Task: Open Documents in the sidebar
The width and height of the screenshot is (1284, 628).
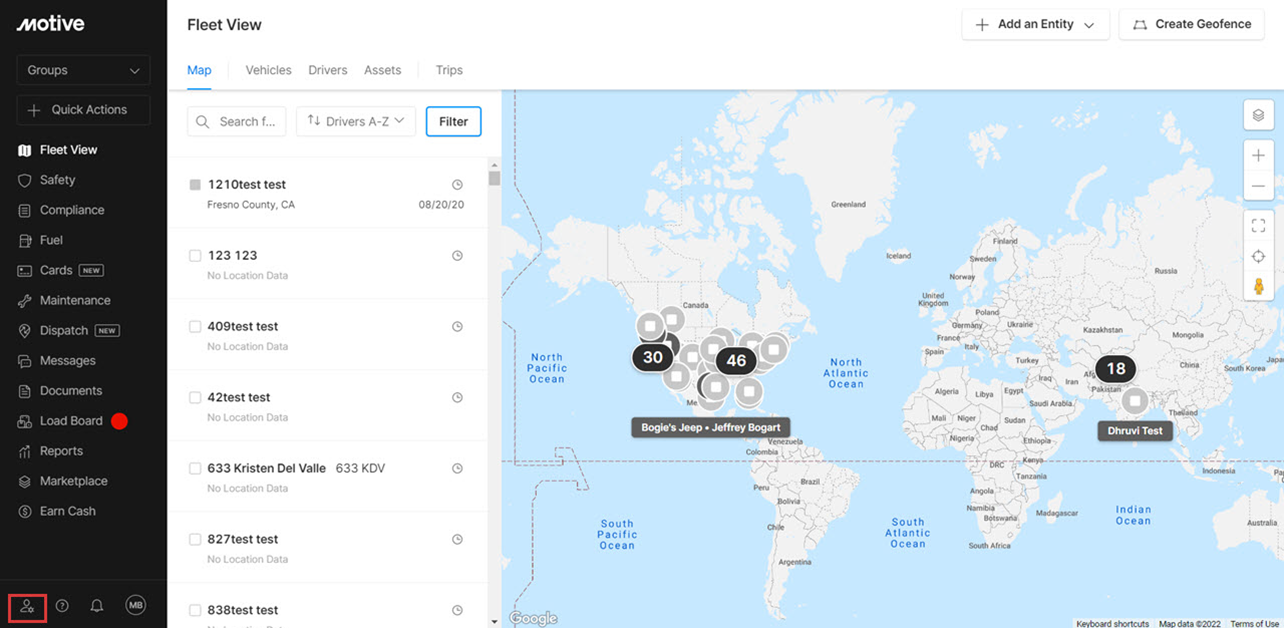Action: [71, 390]
